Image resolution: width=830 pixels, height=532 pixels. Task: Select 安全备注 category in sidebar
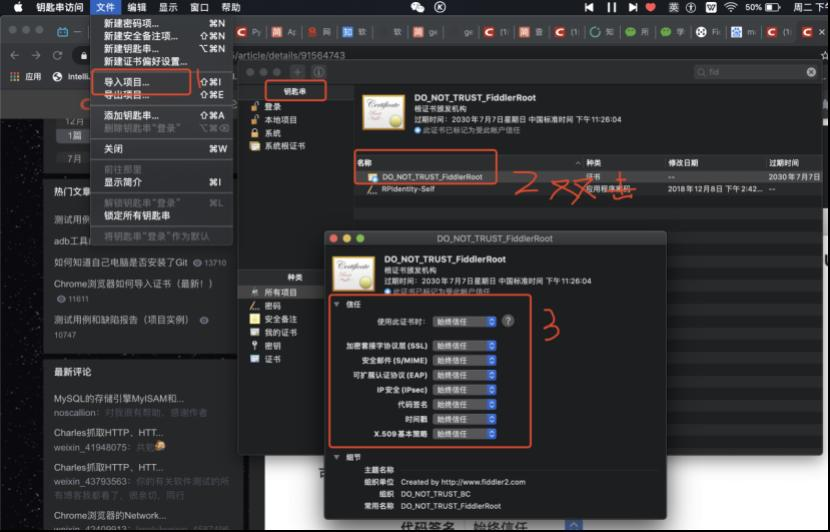tap(281, 319)
